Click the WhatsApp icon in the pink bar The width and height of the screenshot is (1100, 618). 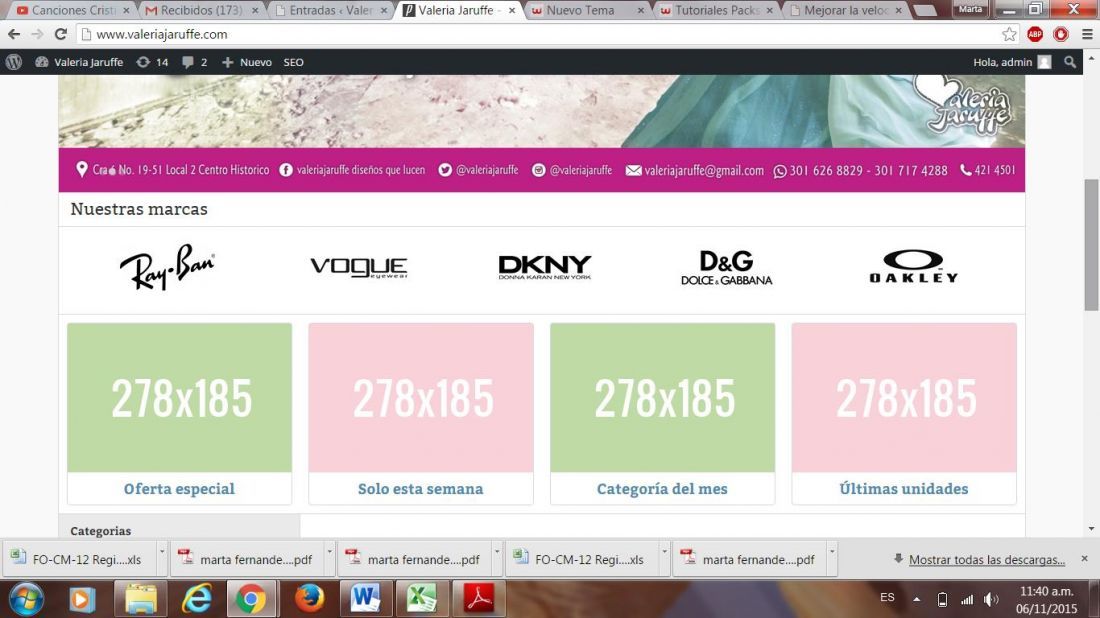point(779,170)
